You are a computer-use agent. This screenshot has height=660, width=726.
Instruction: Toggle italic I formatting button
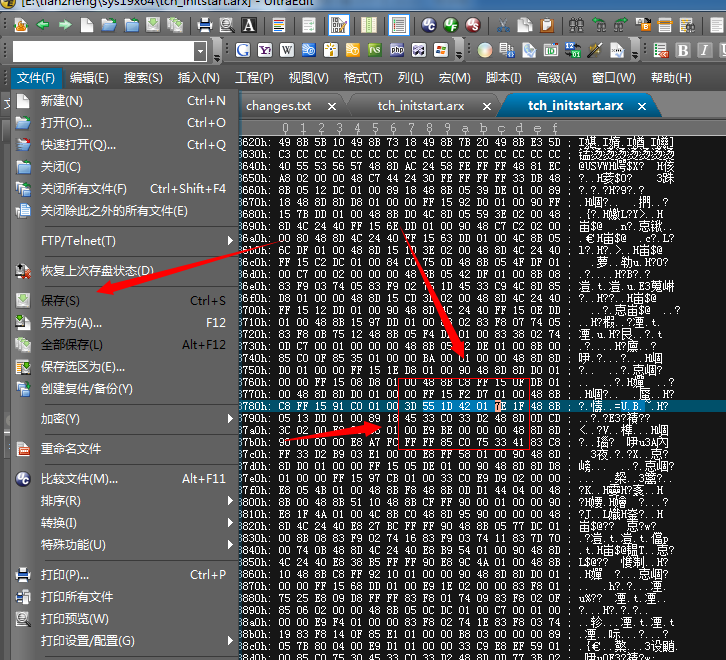click(x=704, y=50)
